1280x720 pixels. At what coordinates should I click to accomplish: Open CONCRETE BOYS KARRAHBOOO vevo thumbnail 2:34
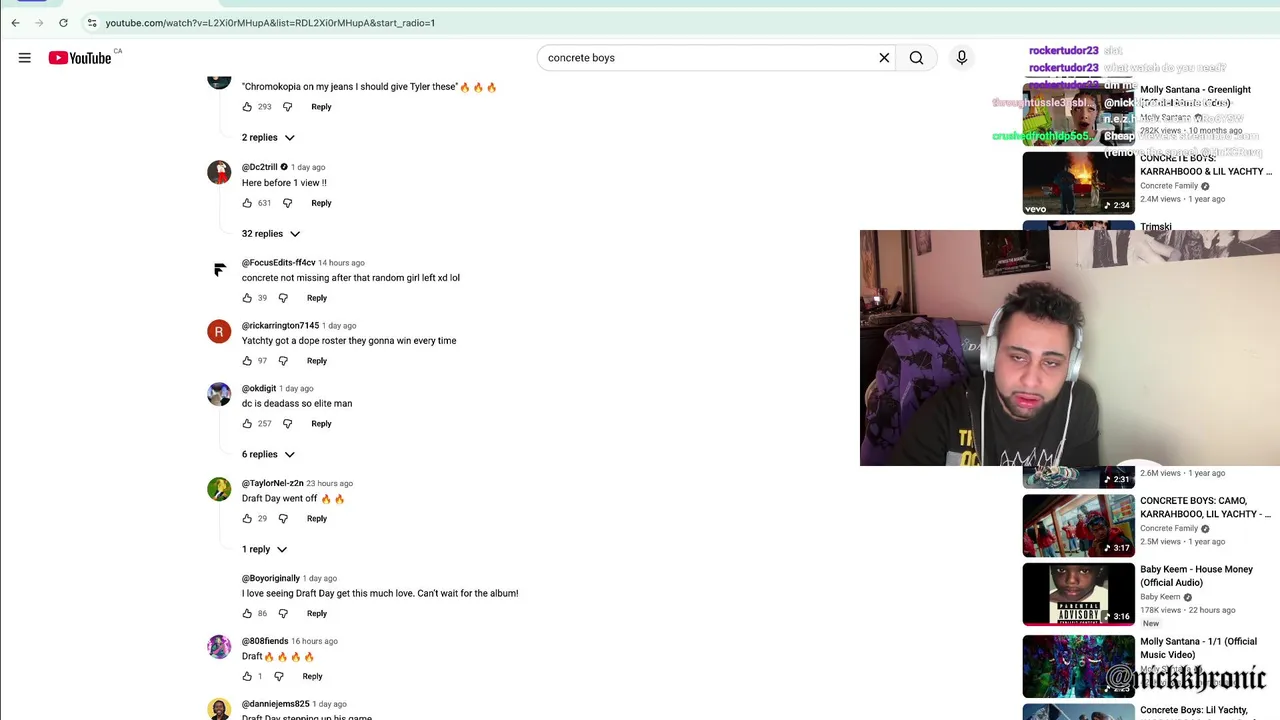tap(1078, 183)
